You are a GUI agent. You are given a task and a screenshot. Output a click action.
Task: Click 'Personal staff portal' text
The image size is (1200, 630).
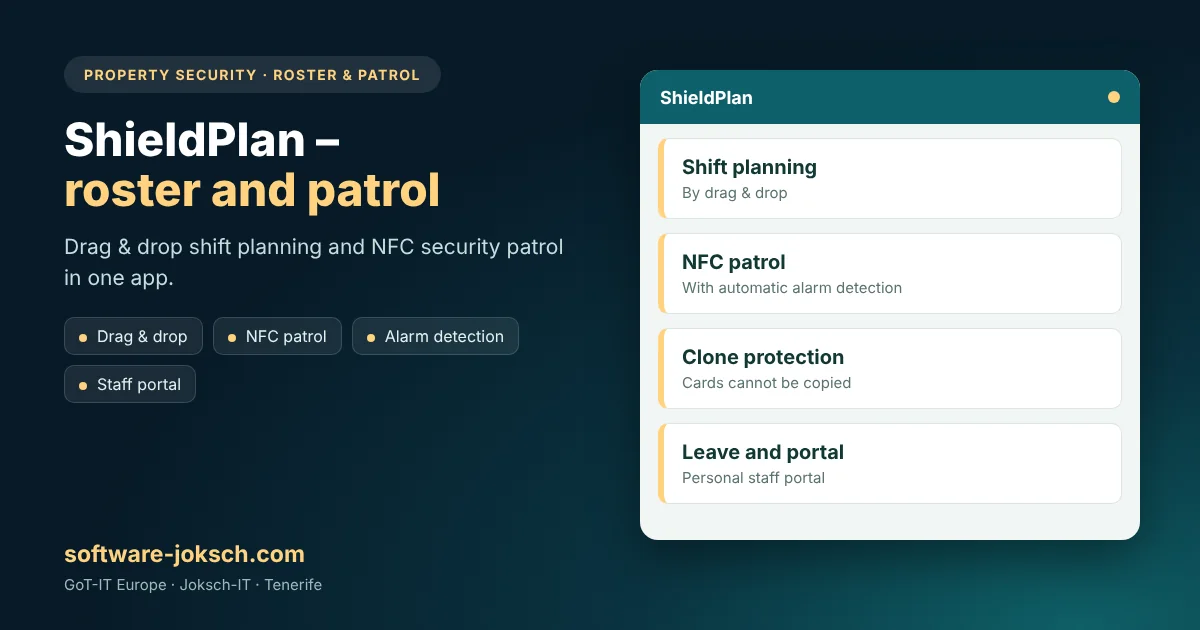pos(753,478)
